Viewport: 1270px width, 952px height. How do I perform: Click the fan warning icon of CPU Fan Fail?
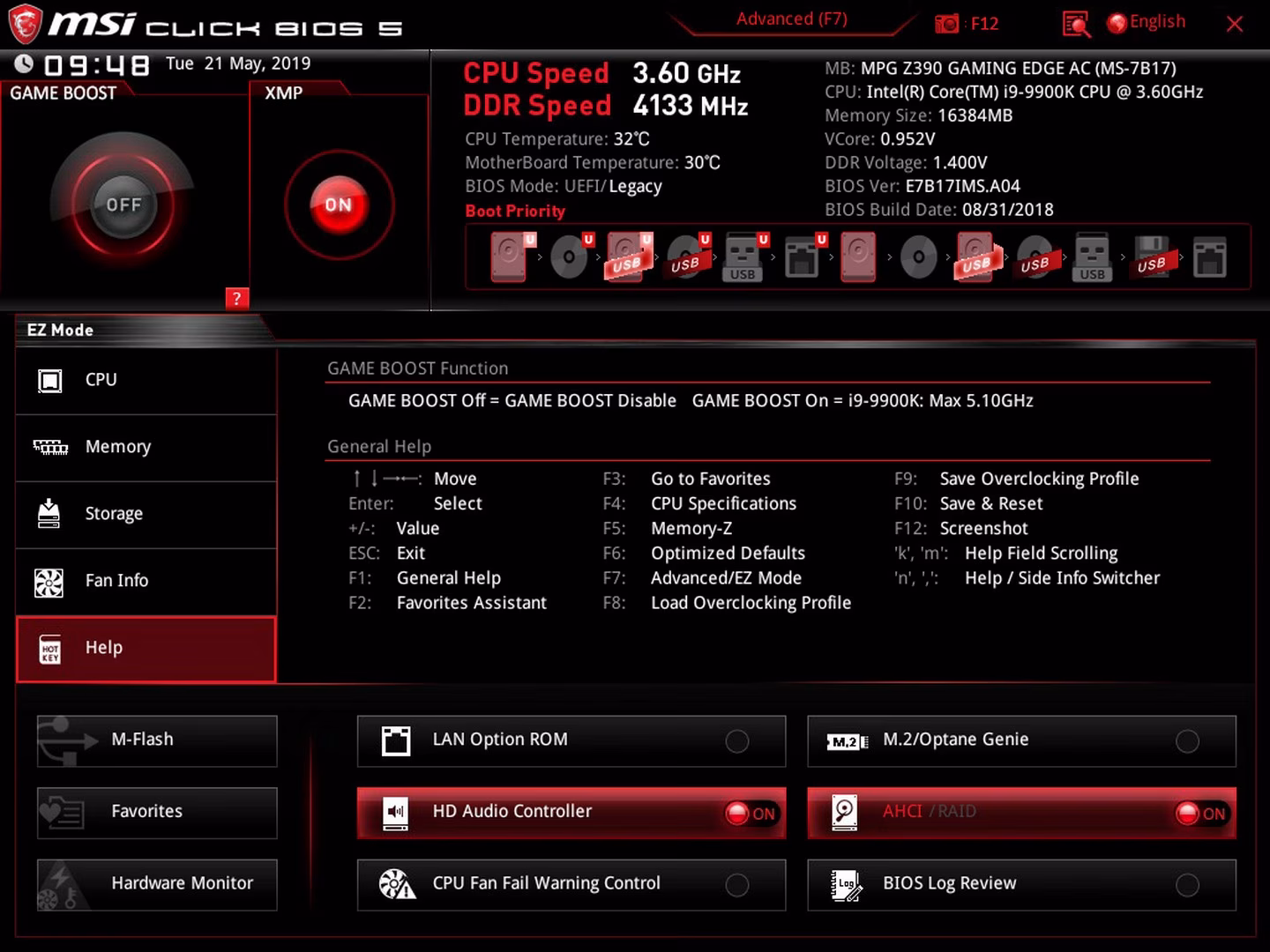click(396, 884)
